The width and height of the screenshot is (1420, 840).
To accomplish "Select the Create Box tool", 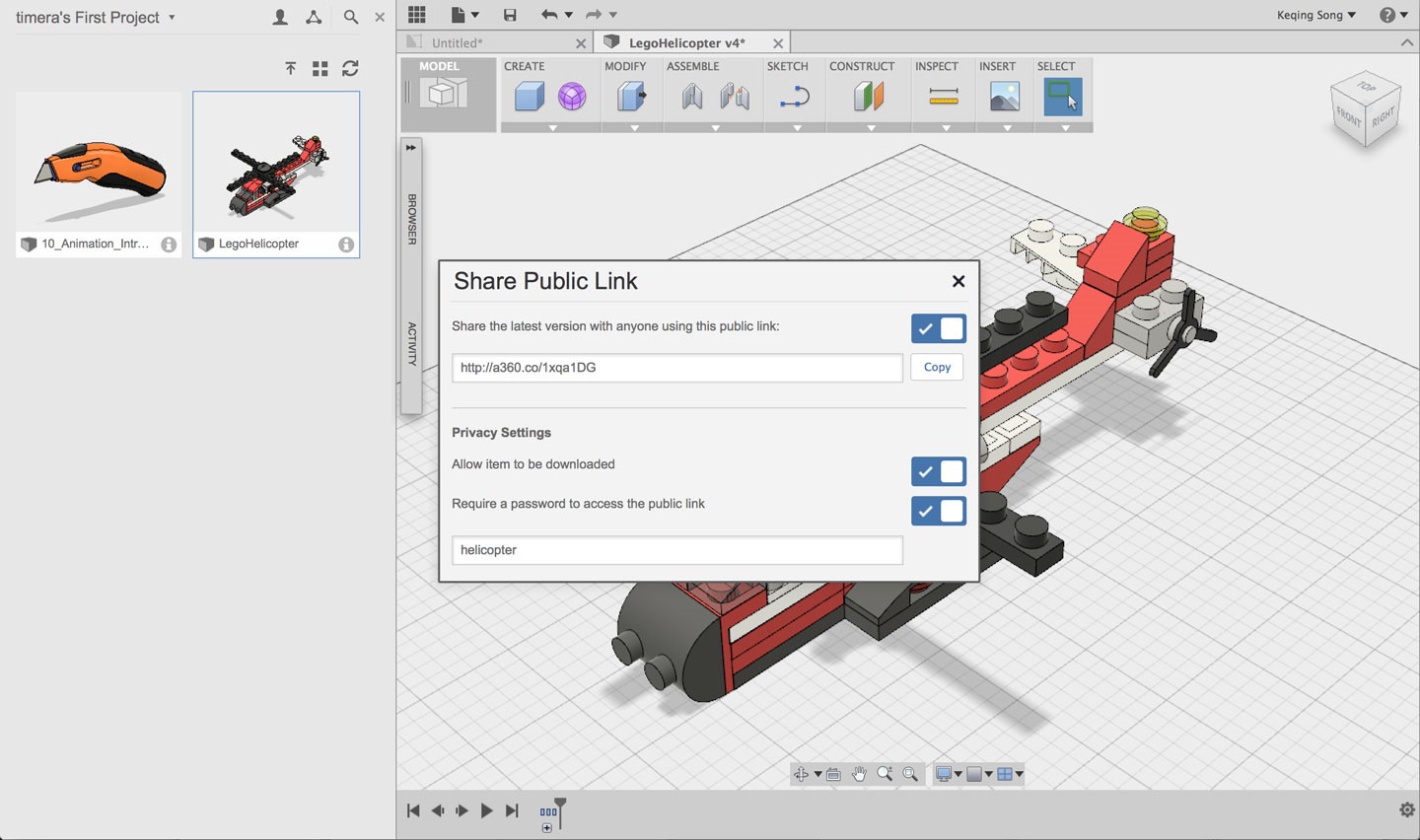I will (530, 96).
